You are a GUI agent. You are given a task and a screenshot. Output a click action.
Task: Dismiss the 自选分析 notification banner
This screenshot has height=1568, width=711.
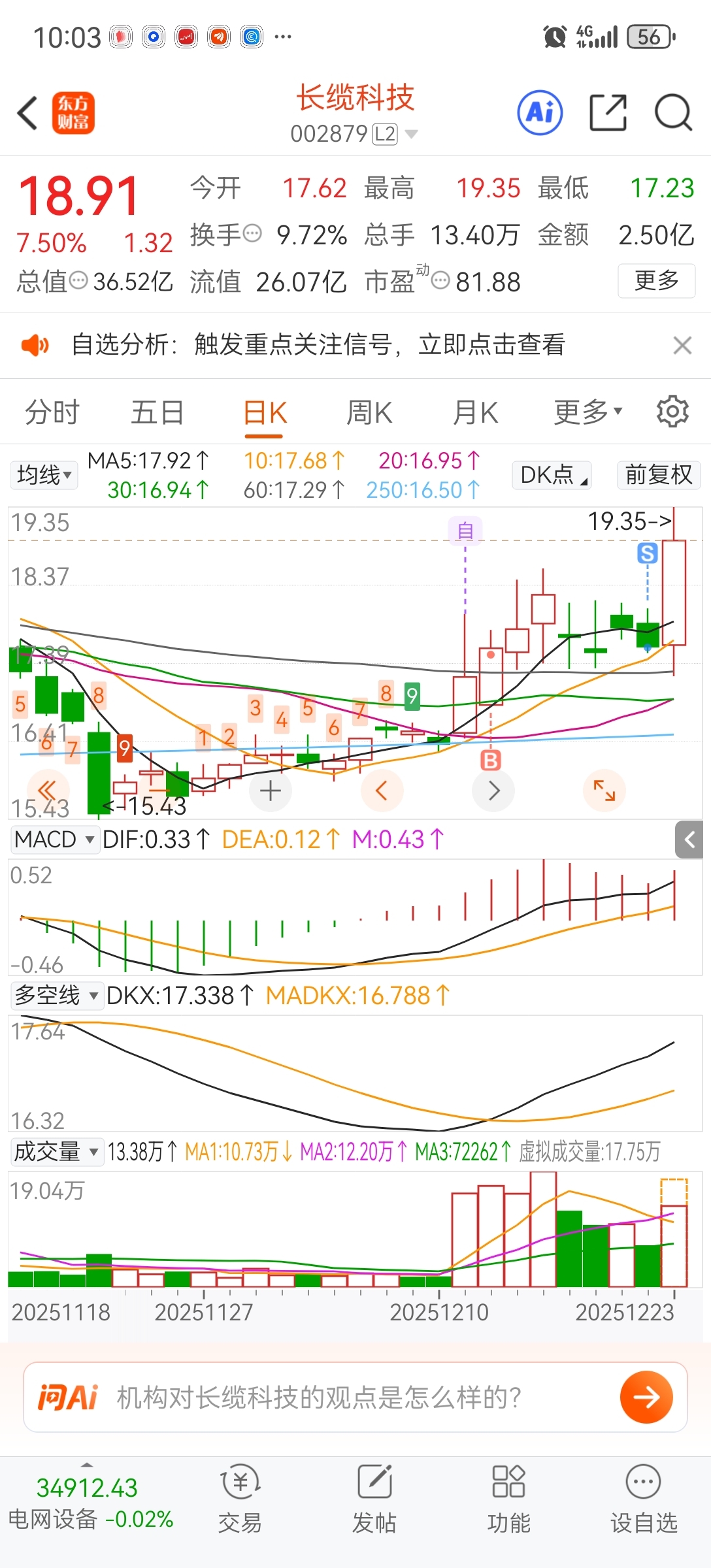coord(682,345)
